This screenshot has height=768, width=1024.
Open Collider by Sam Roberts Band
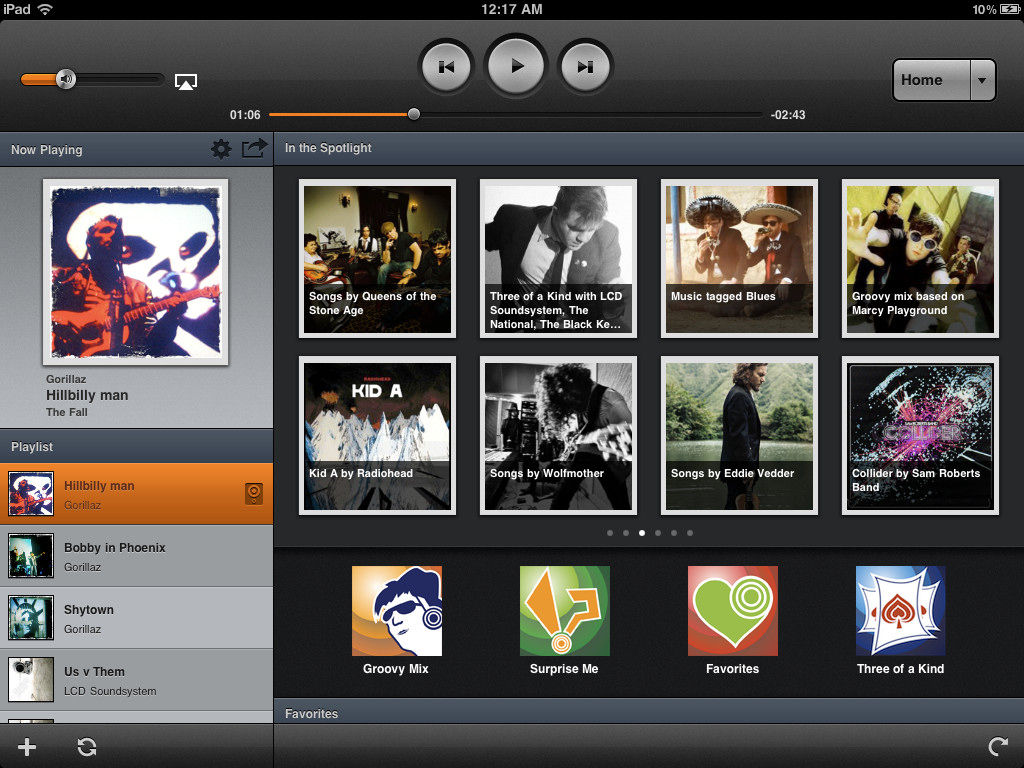tap(920, 436)
